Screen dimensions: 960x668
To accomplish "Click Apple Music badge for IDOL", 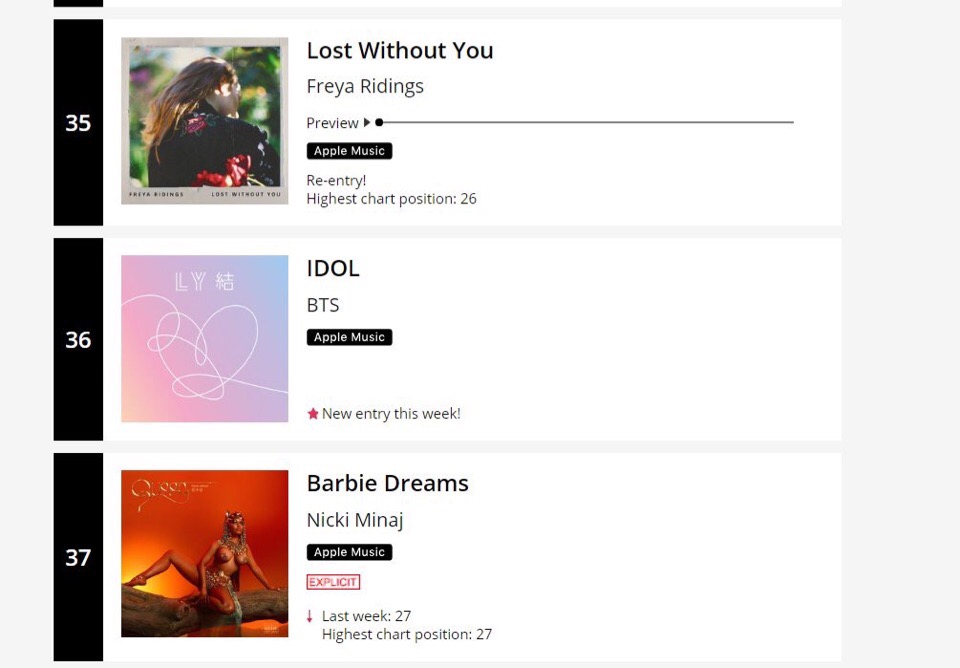I will [x=349, y=338].
